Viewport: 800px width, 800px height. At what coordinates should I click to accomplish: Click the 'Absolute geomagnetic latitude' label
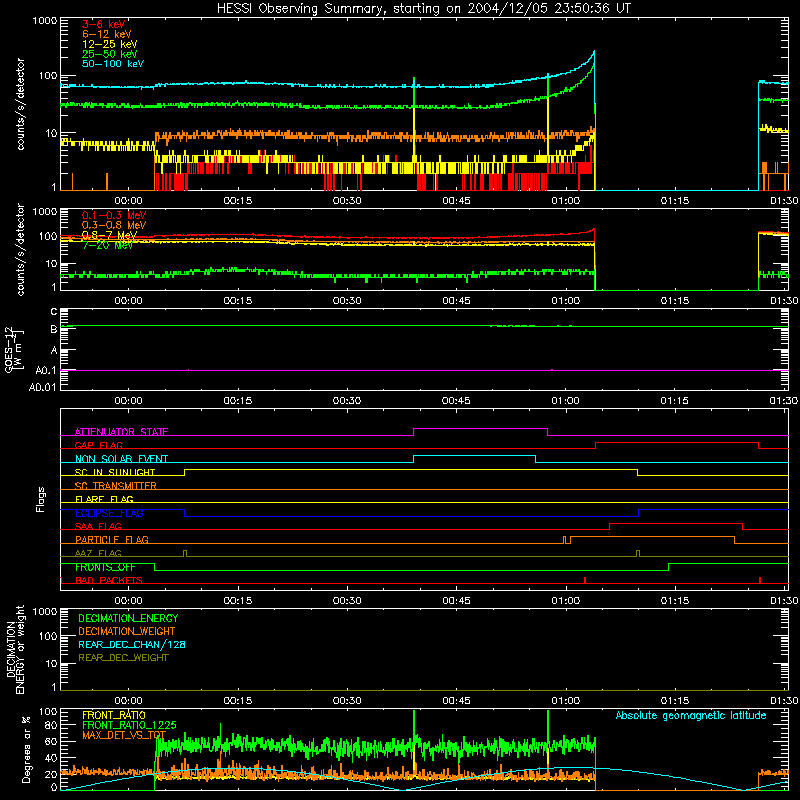coord(691,715)
